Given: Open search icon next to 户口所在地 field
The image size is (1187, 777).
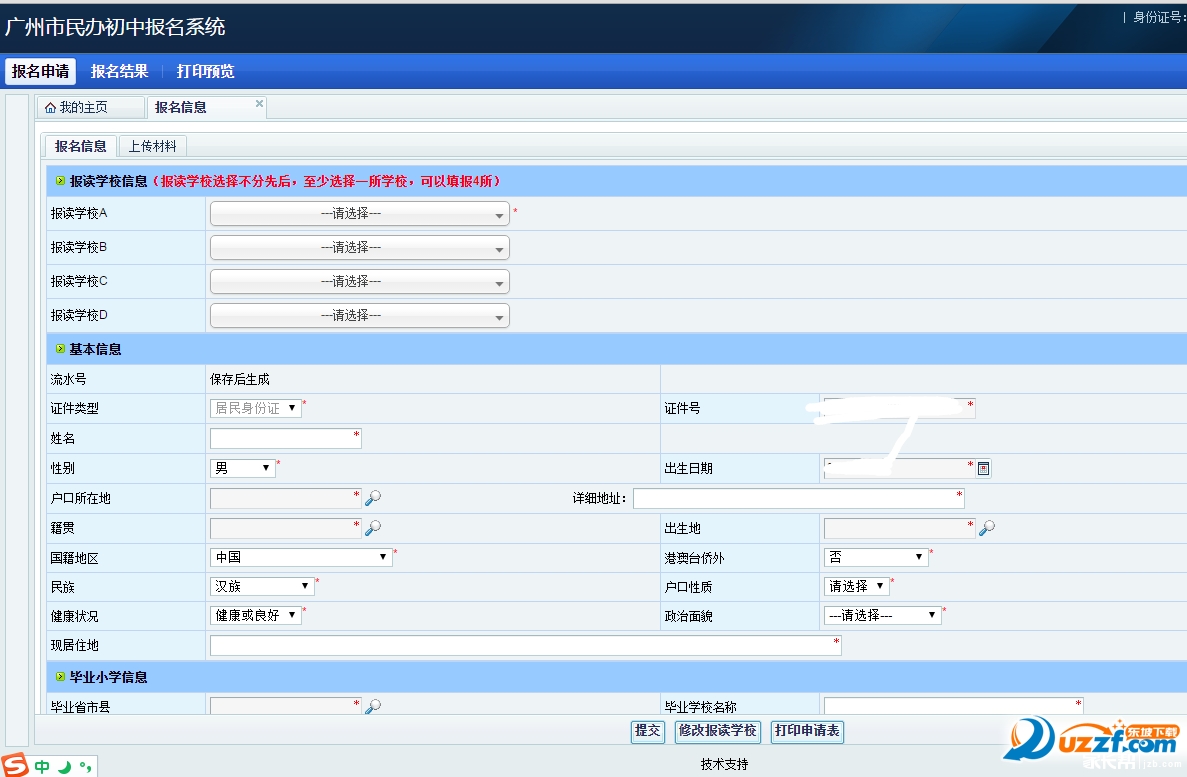Looking at the screenshot, I should coord(372,498).
